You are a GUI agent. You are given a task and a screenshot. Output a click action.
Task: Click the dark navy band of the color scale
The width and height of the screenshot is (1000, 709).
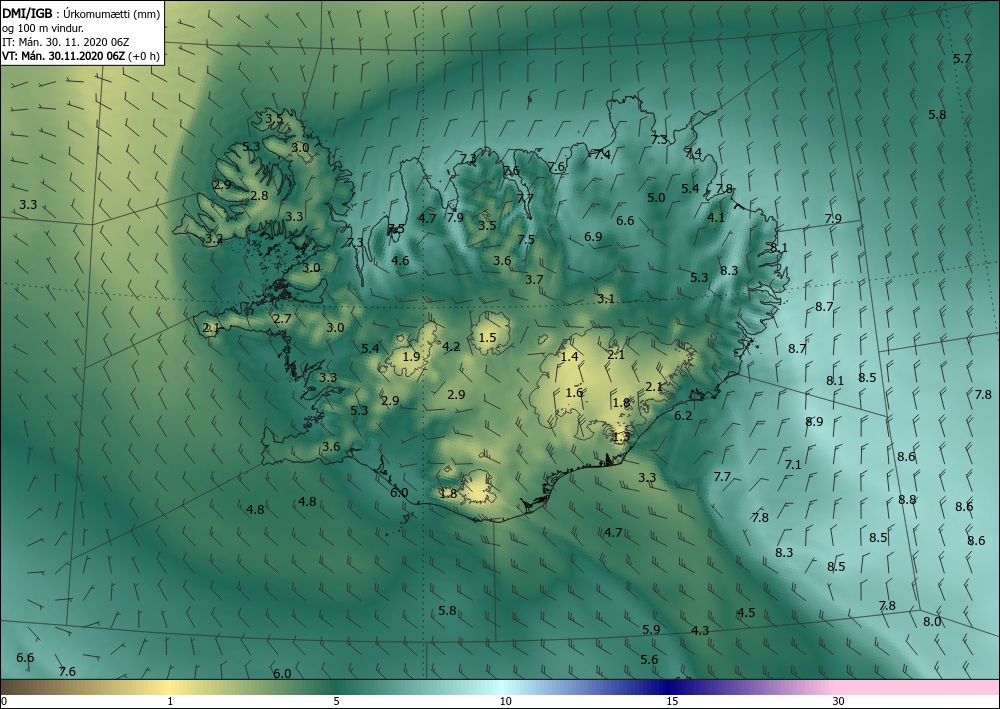tap(670, 687)
